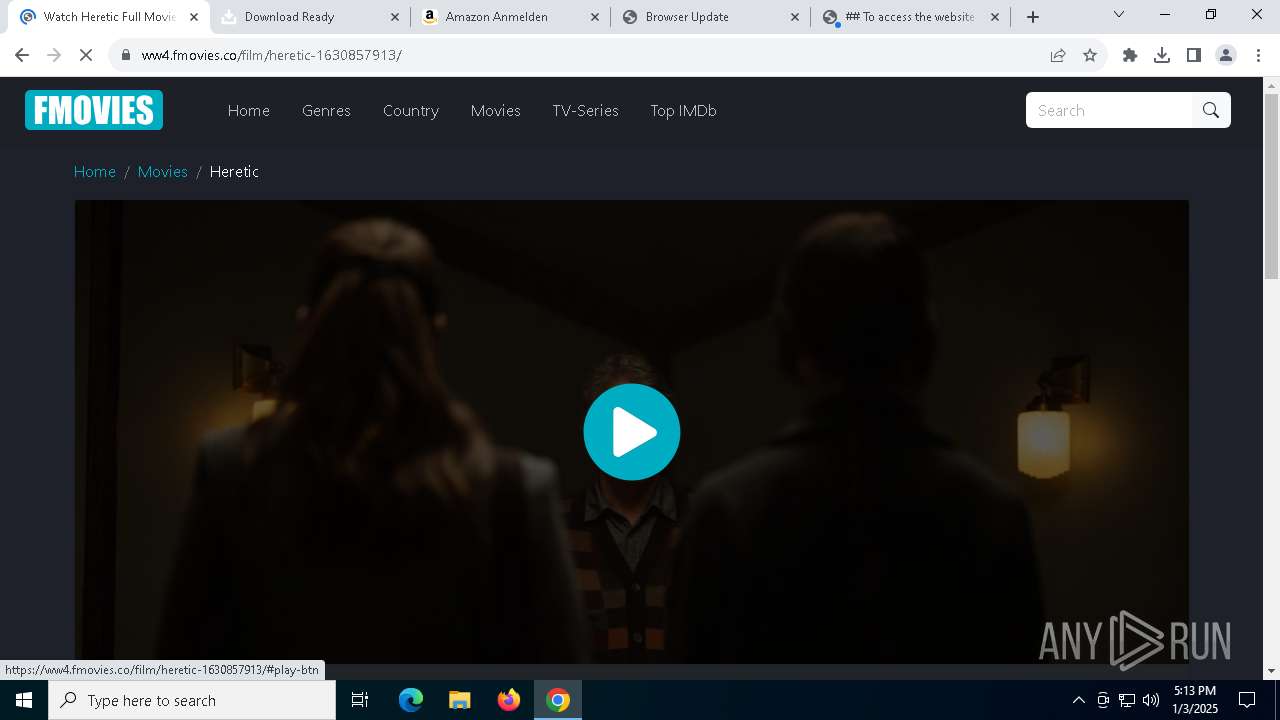Close the Download Ready tab
This screenshot has width=1280, height=720.
[x=394, y=17]
